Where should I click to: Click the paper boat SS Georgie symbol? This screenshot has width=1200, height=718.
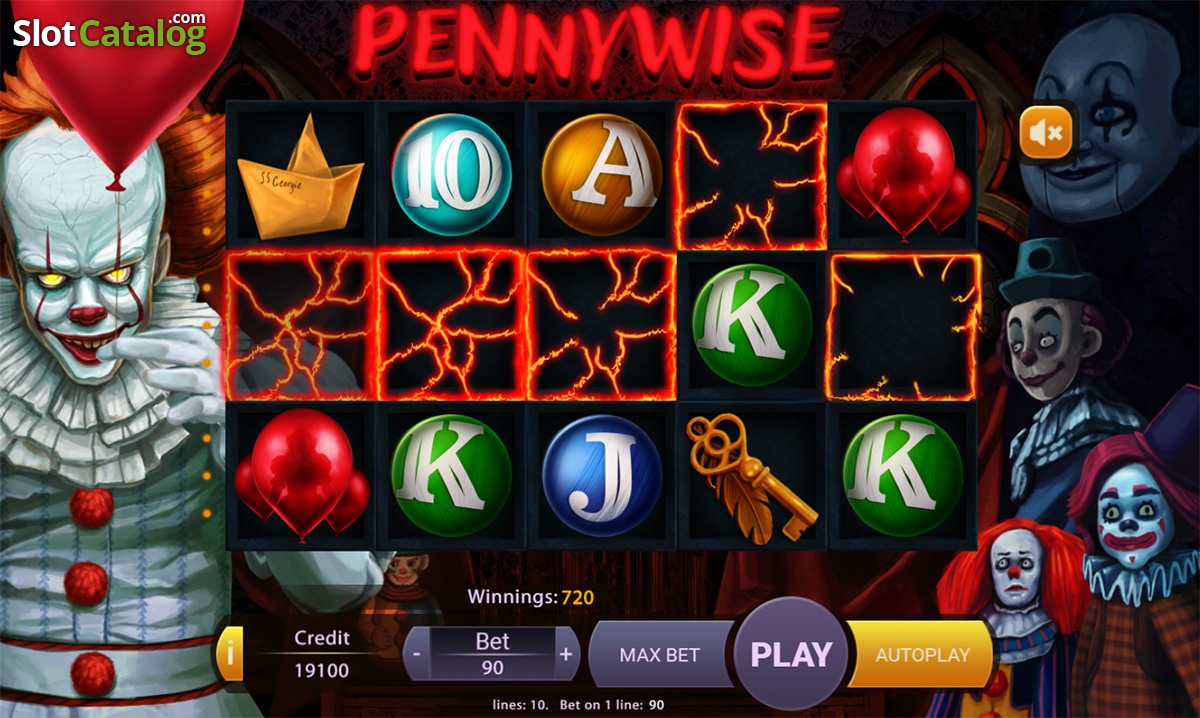click(x=301, y=177)
